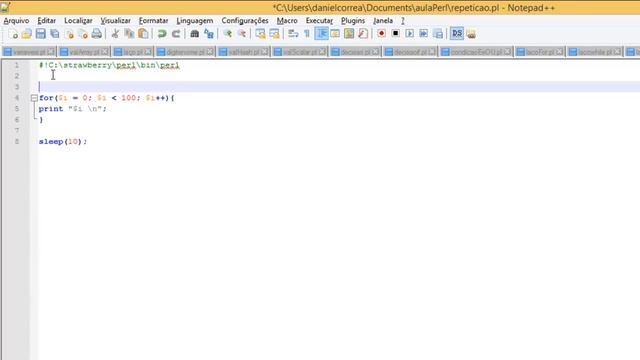Open the Visualizar menu
Image resolution: width=640 pixels, height=360 pixels.
click(116, 20)
